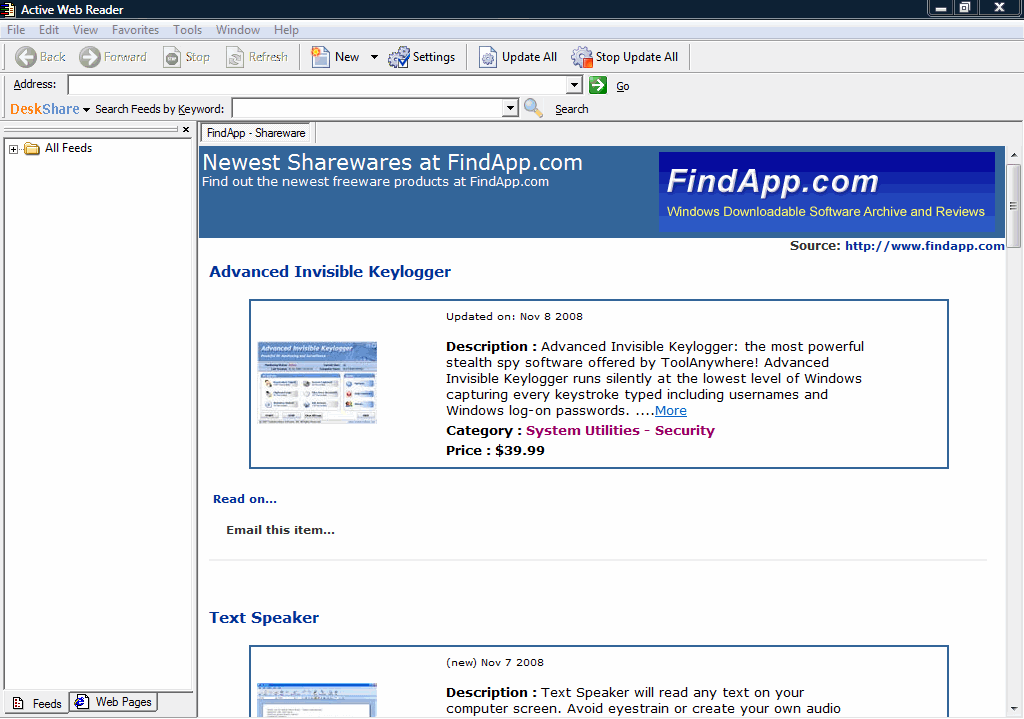Click the Advanced Invisible Keylogger screenshot thumbnail
The image size is (1024, 719).
tap(317, 383)
